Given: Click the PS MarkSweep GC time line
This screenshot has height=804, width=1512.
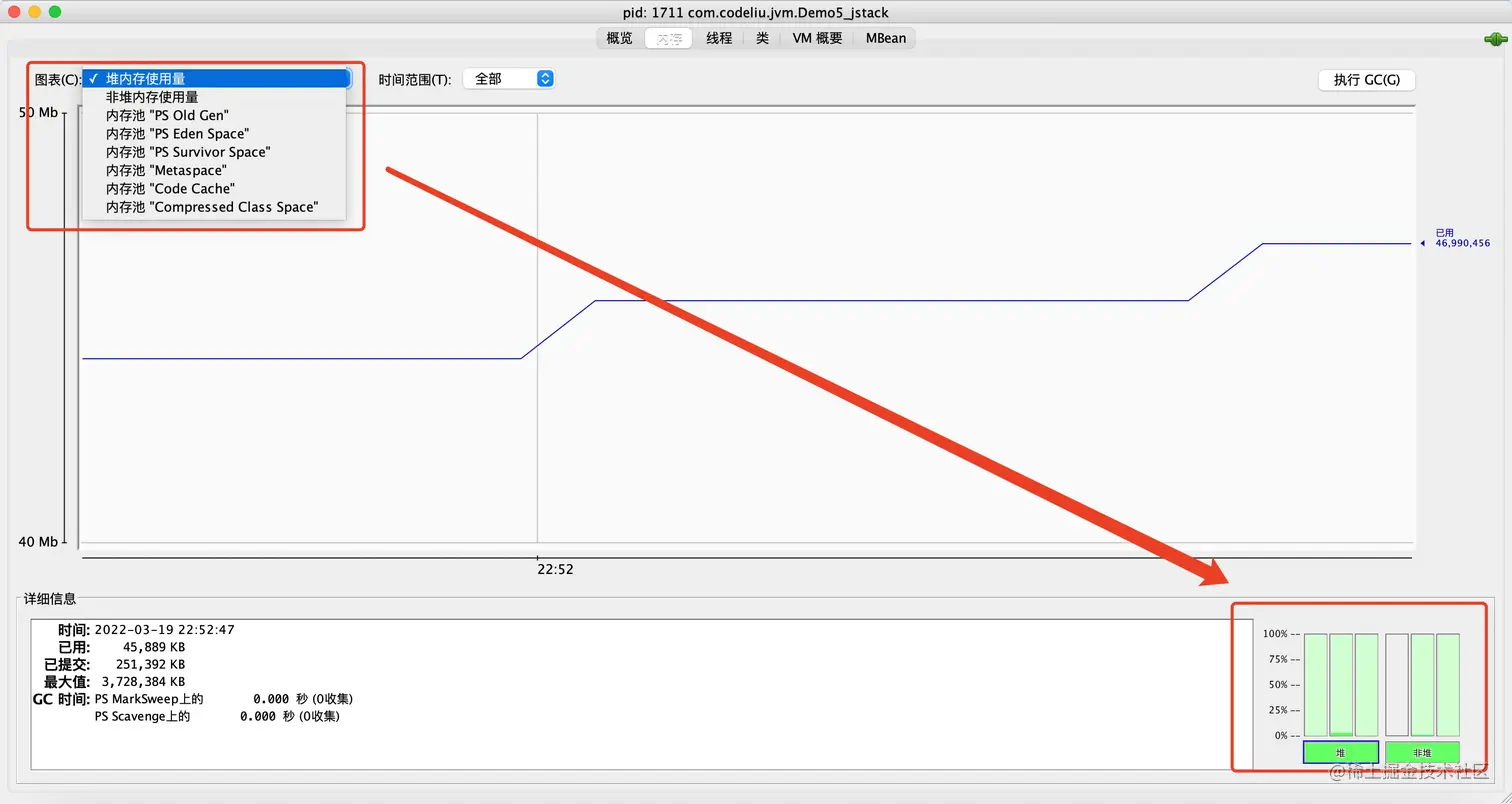Looking at the screenshot, I should coord(224,699).
